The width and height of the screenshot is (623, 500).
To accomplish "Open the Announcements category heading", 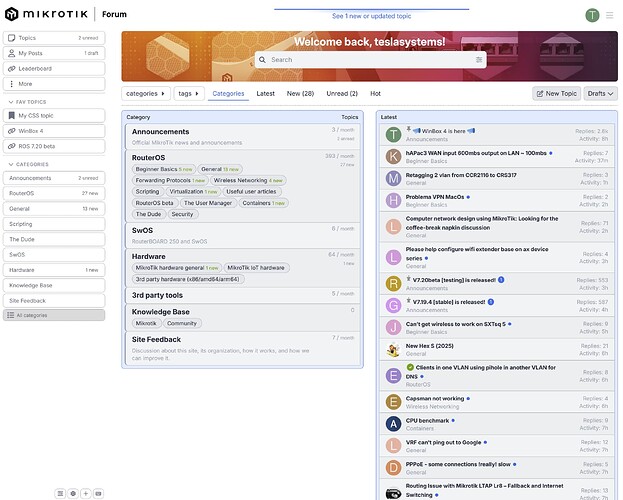I will click(x=161, y=132).
